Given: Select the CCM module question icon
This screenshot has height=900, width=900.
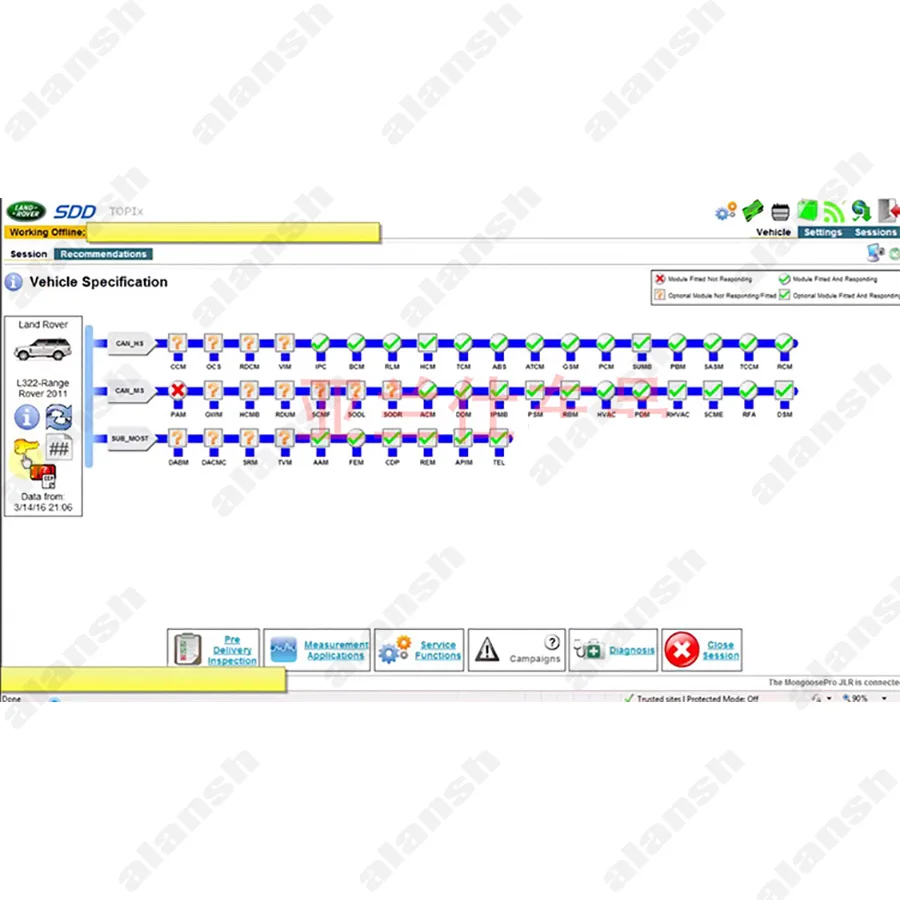Looking at the screenshot, I should coord(178,343).
